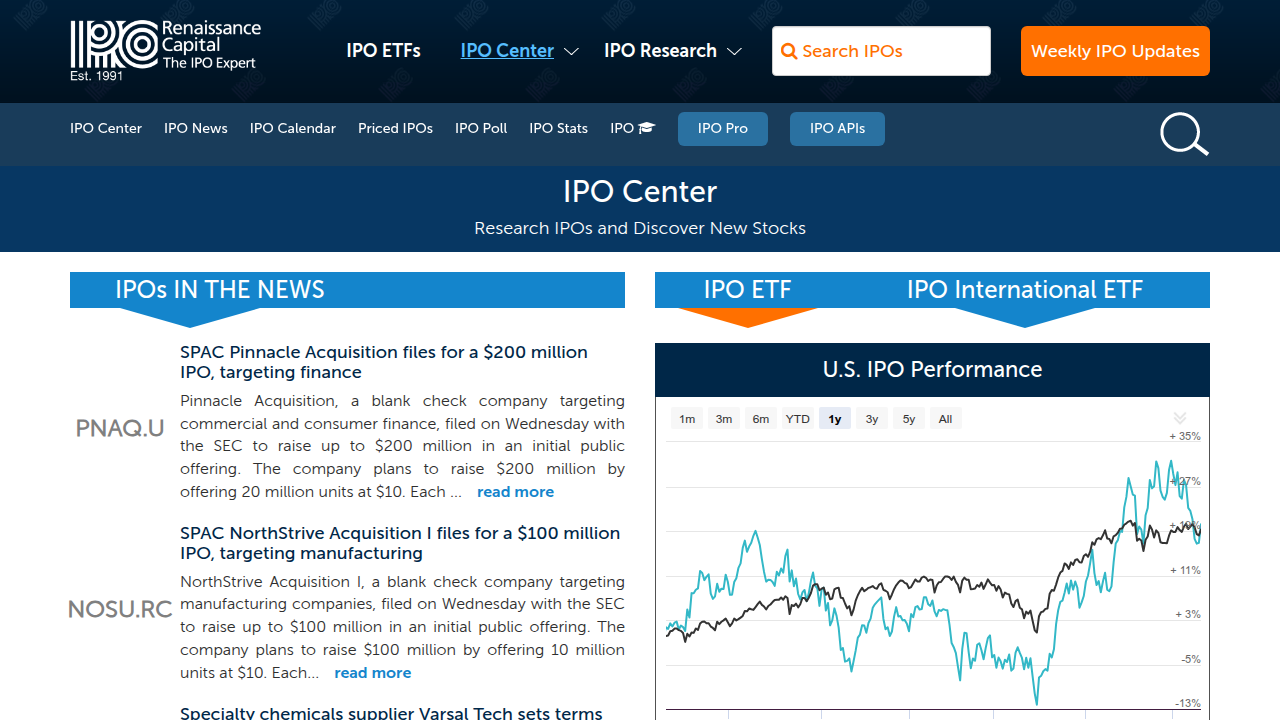Image resolution: width=1280 pixels, height=720 pixels.
Task: Click the chart's double-chevron menu icon
Action: coord(1179,418)
